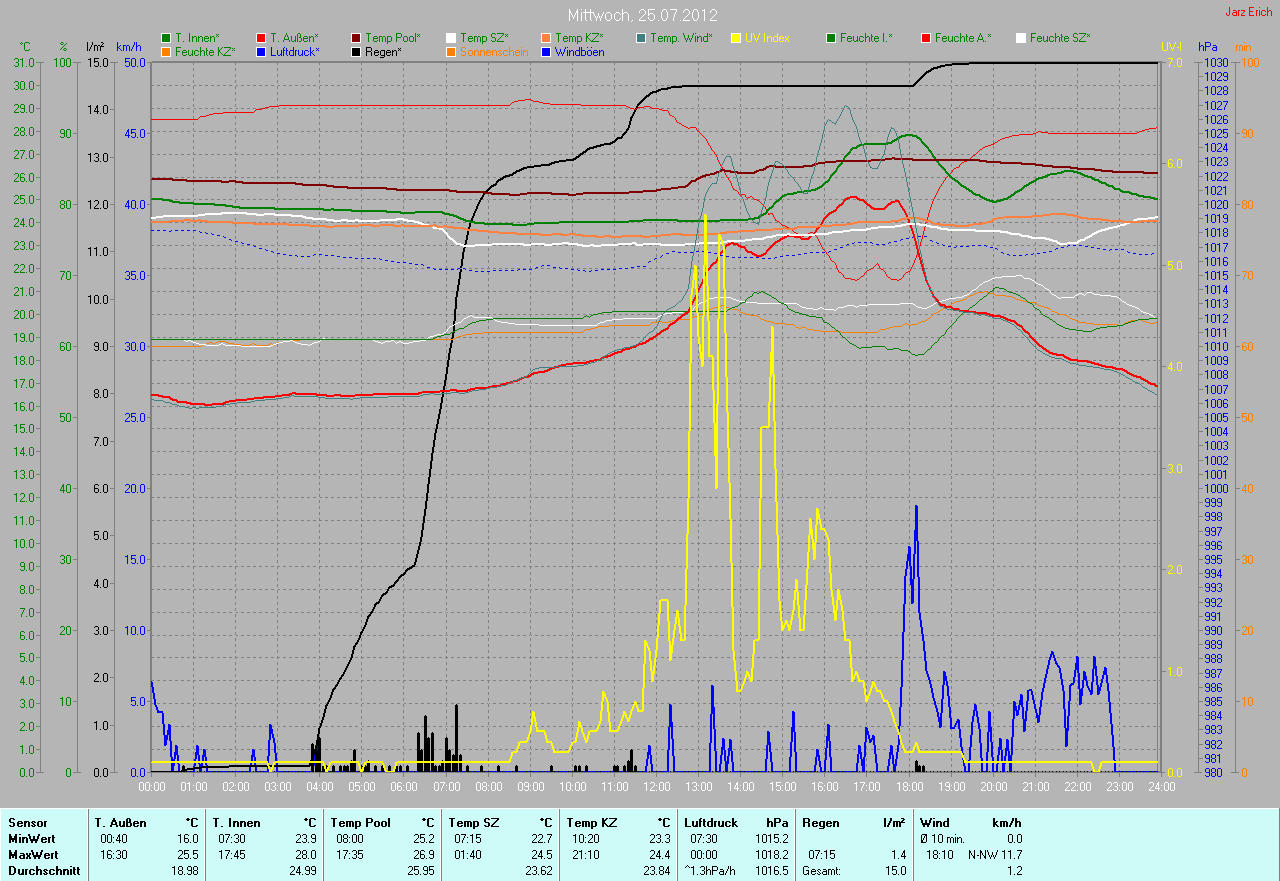Click the Luftdruck average value 1016.5
1280x881 pixels.
(x=770, y=871)
